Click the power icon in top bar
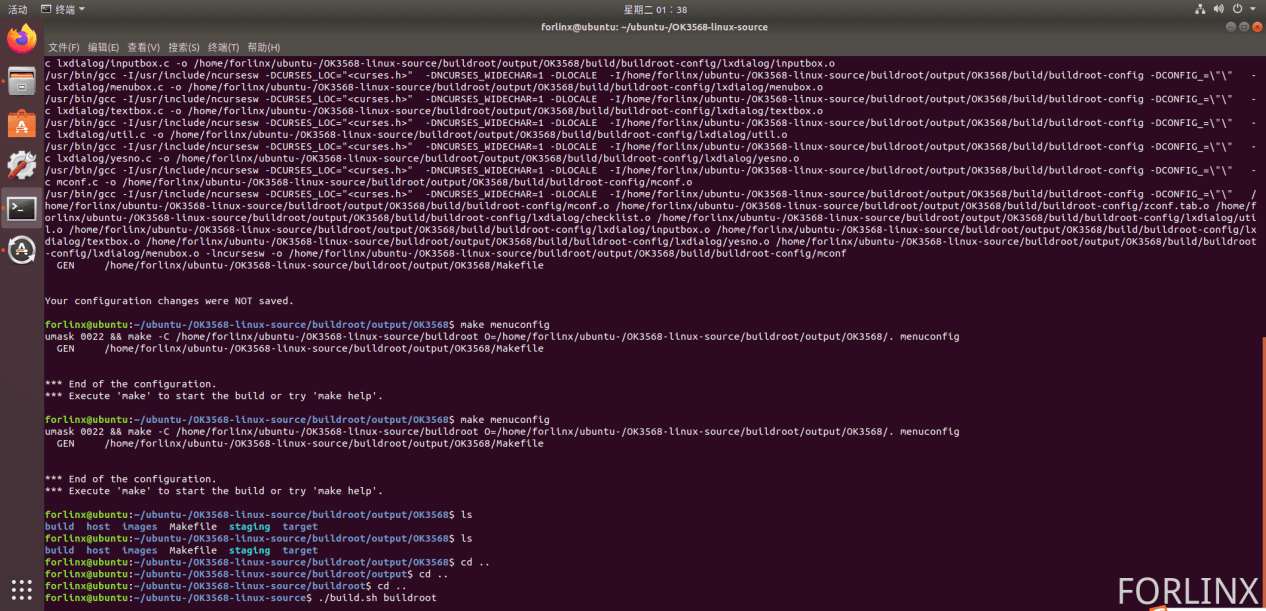This screenshot has height=611, width=1266. pyautogui.click(x=1239, y=9)
